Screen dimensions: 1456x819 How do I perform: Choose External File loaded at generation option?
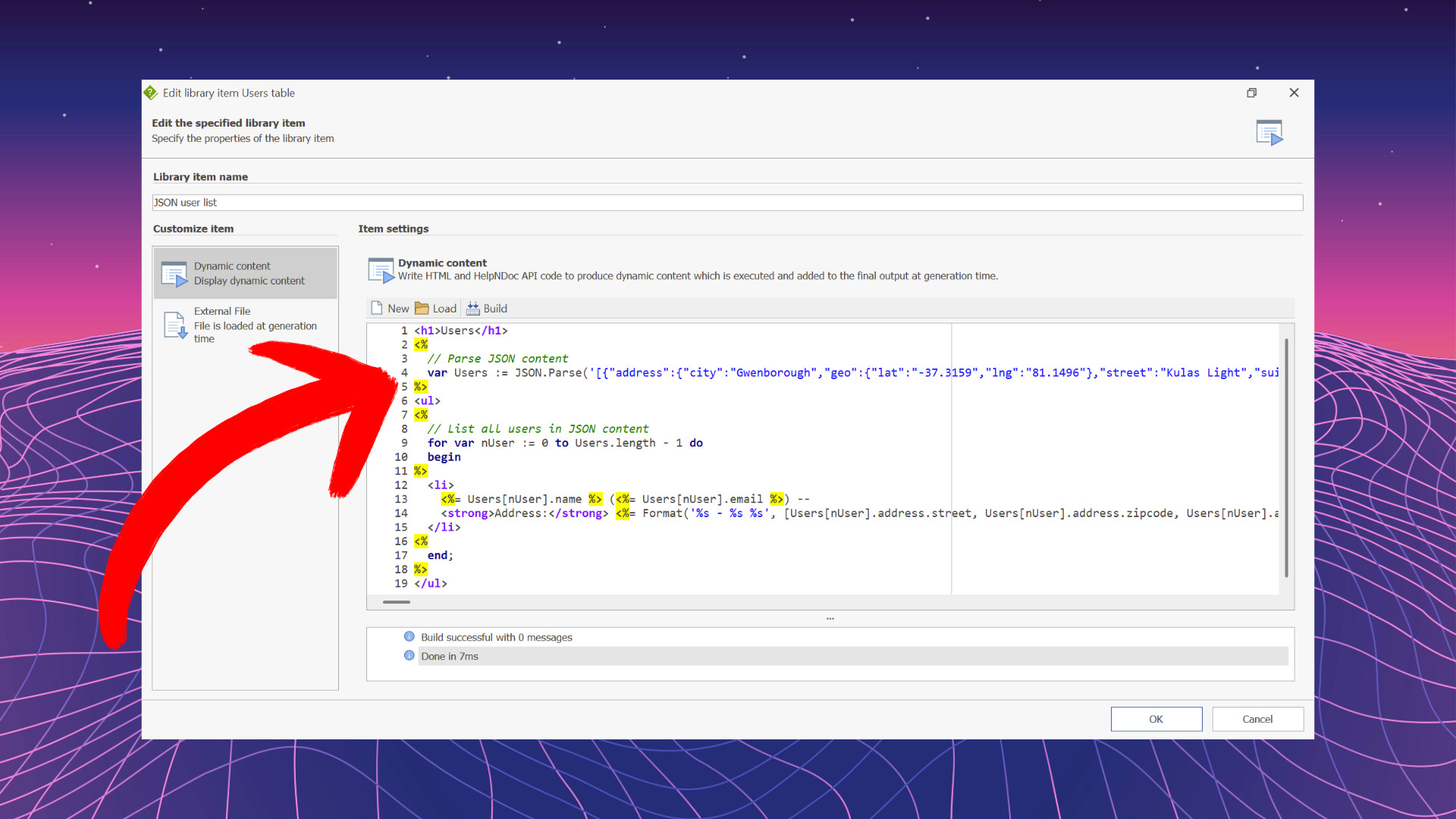(246, 325)
